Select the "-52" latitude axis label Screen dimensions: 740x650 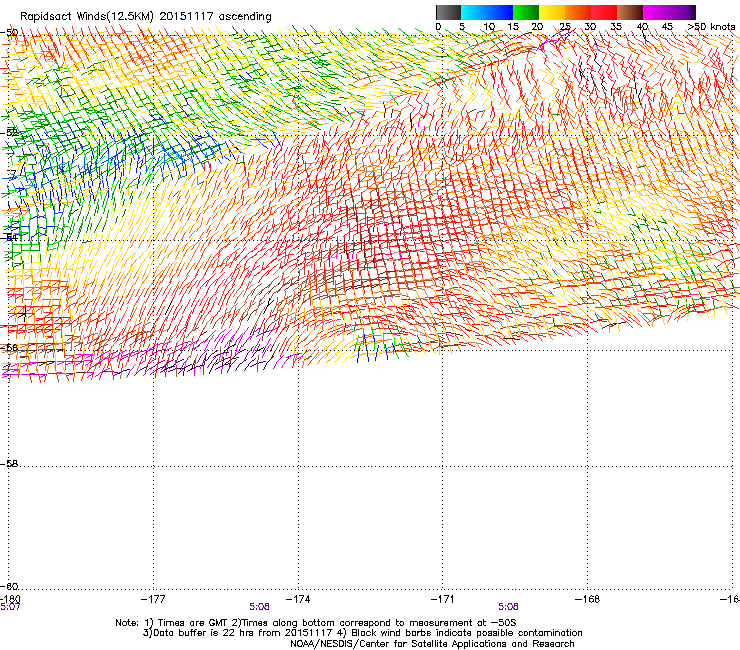(9, 133)
